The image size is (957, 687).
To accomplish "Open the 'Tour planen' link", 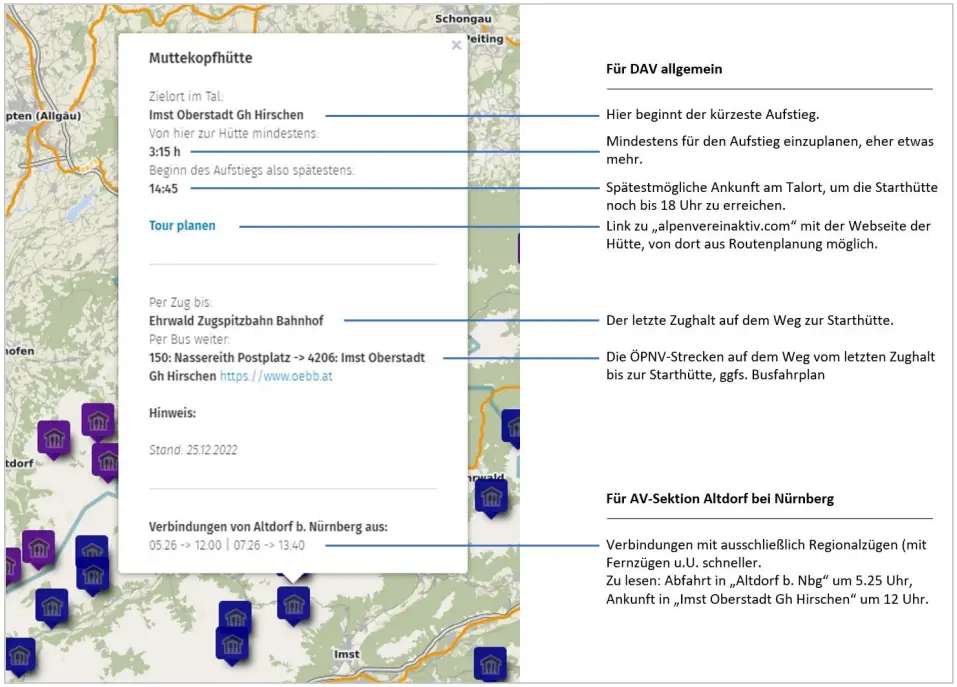I will click(182, 226).
